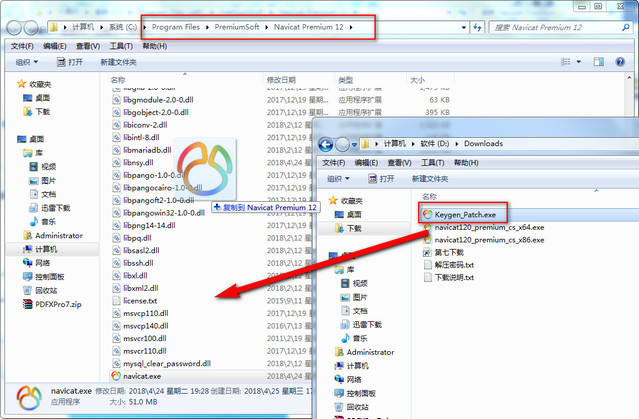Click Program Files in address path

pyautogui.click(x=176, y=27)
